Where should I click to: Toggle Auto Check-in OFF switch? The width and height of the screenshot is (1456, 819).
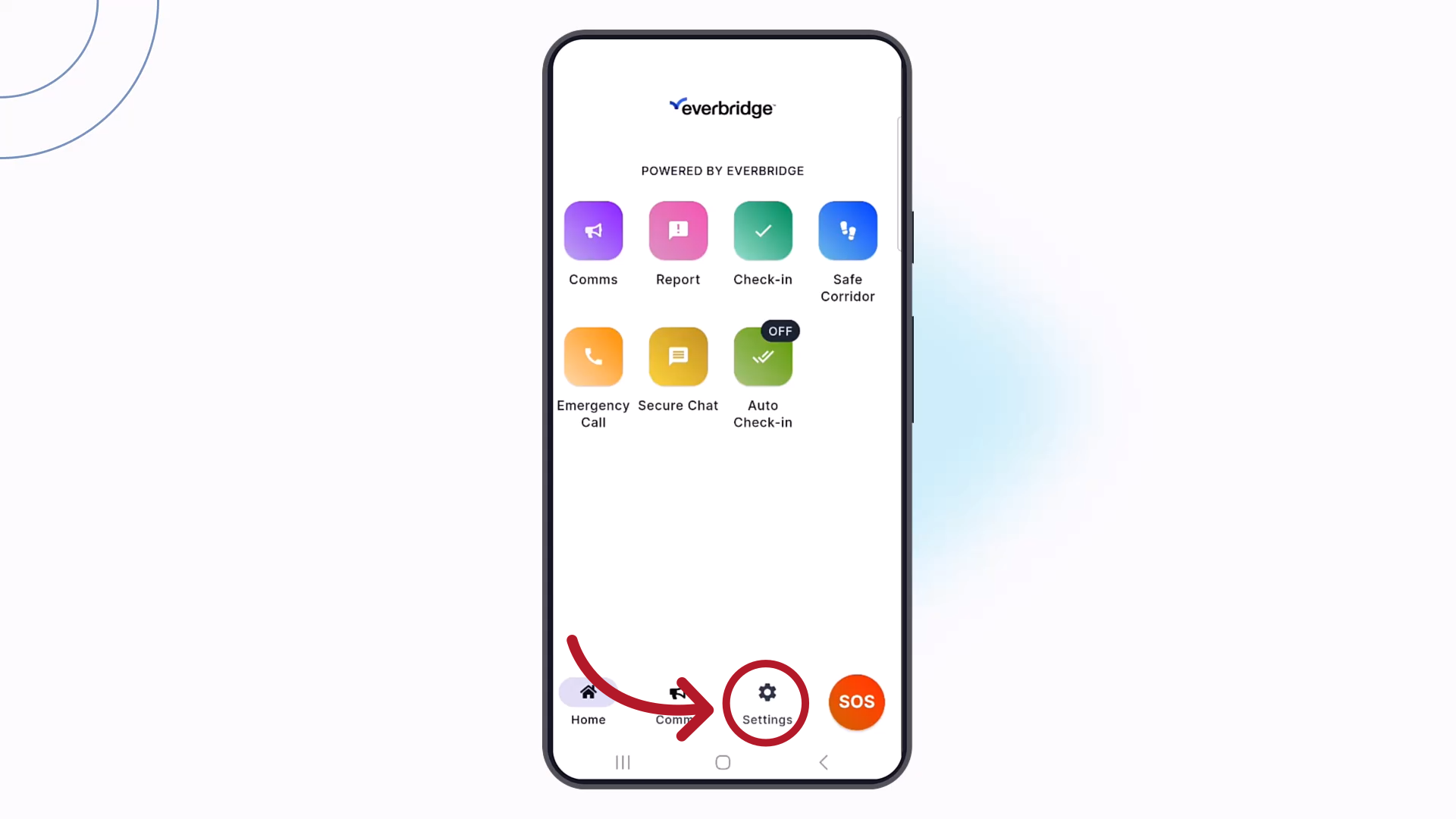coord(780,331)
